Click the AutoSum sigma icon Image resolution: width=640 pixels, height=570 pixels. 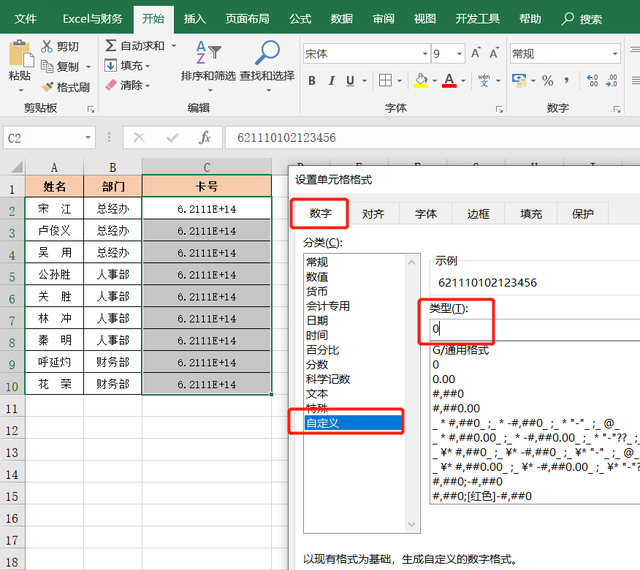(x=111, y=45)
